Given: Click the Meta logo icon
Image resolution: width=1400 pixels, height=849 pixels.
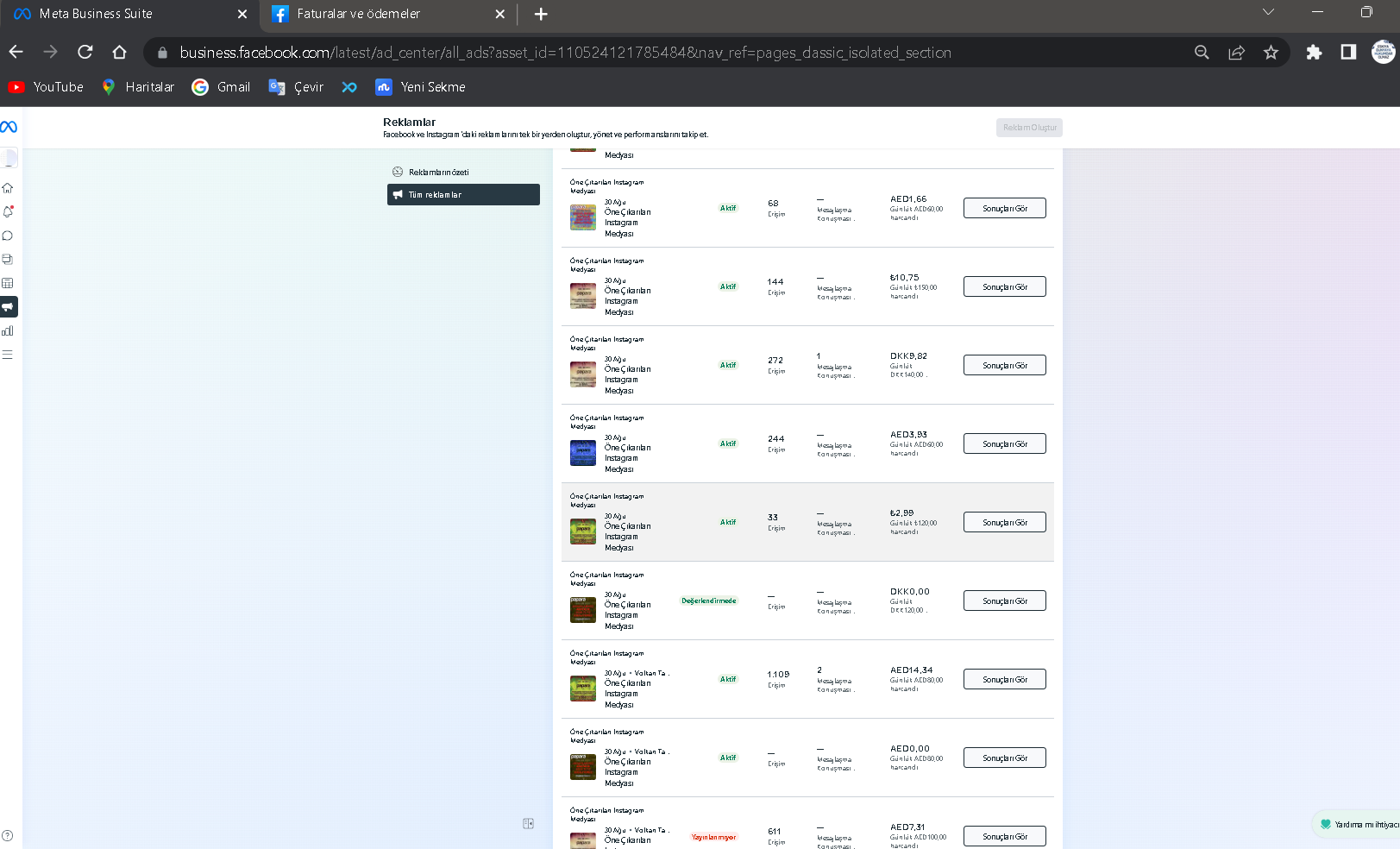Looking at the screenshot, I should pyautogui.click(x=9, y=127).
